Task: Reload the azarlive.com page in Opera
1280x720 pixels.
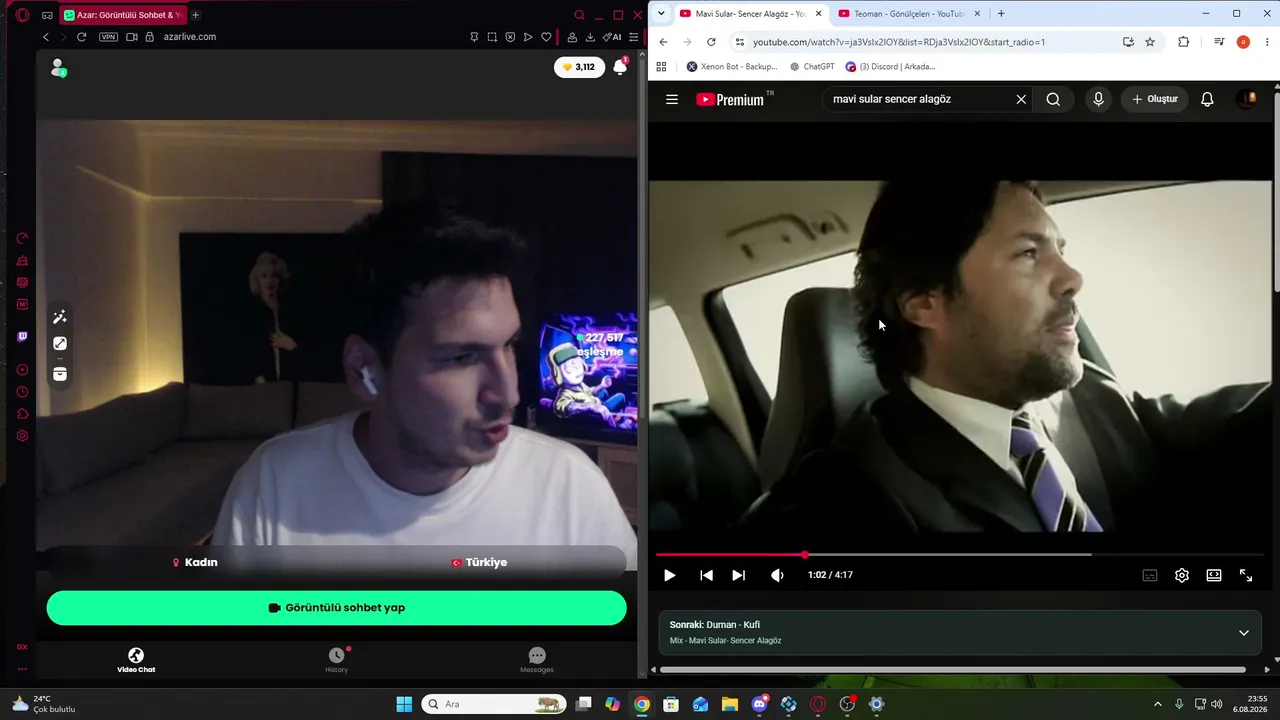Action: (x=81, y=37)
